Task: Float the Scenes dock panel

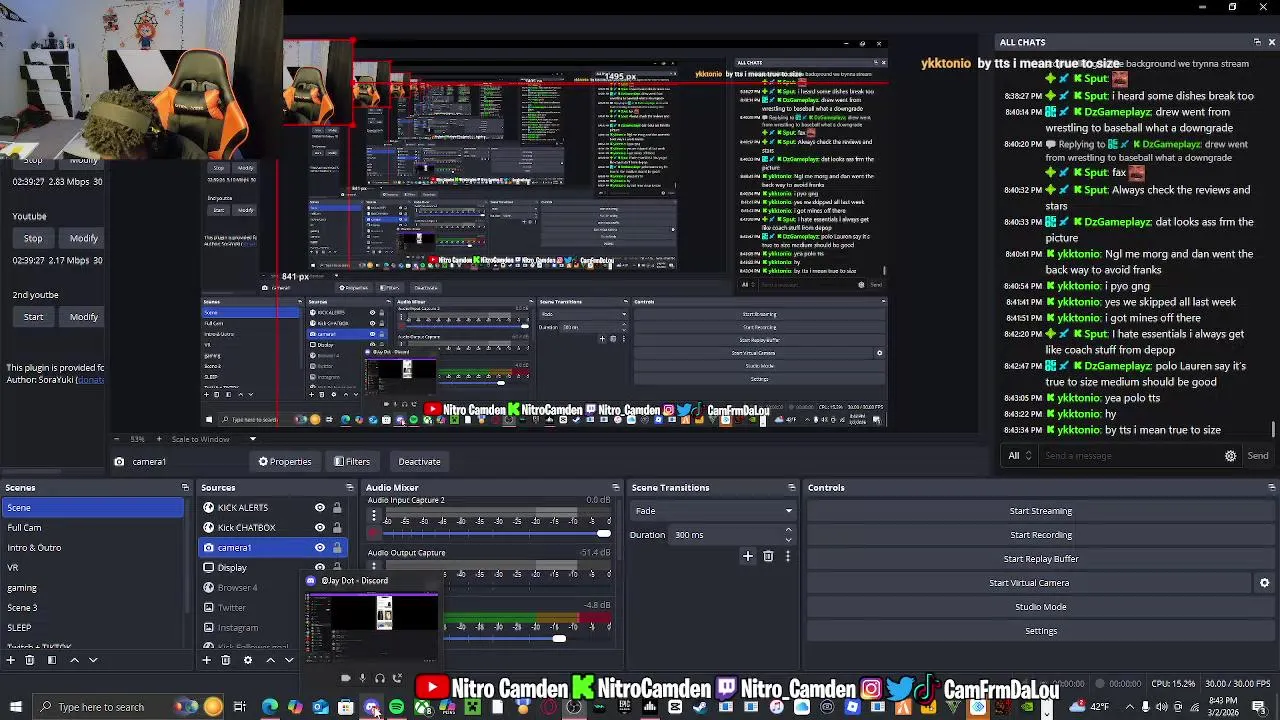Action: [x=185, y=488]
